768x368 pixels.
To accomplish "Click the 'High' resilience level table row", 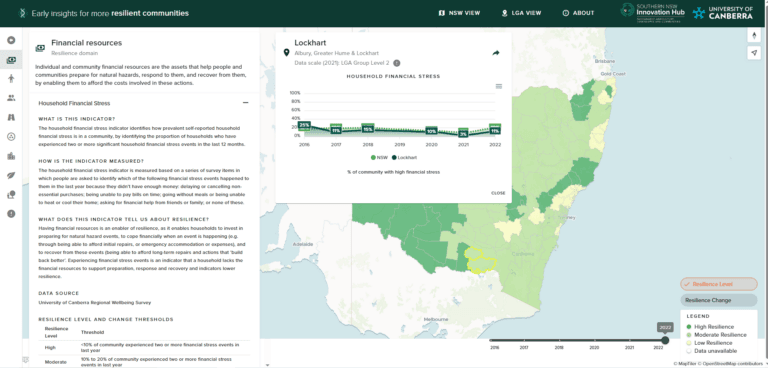I will tap(144, 347).
